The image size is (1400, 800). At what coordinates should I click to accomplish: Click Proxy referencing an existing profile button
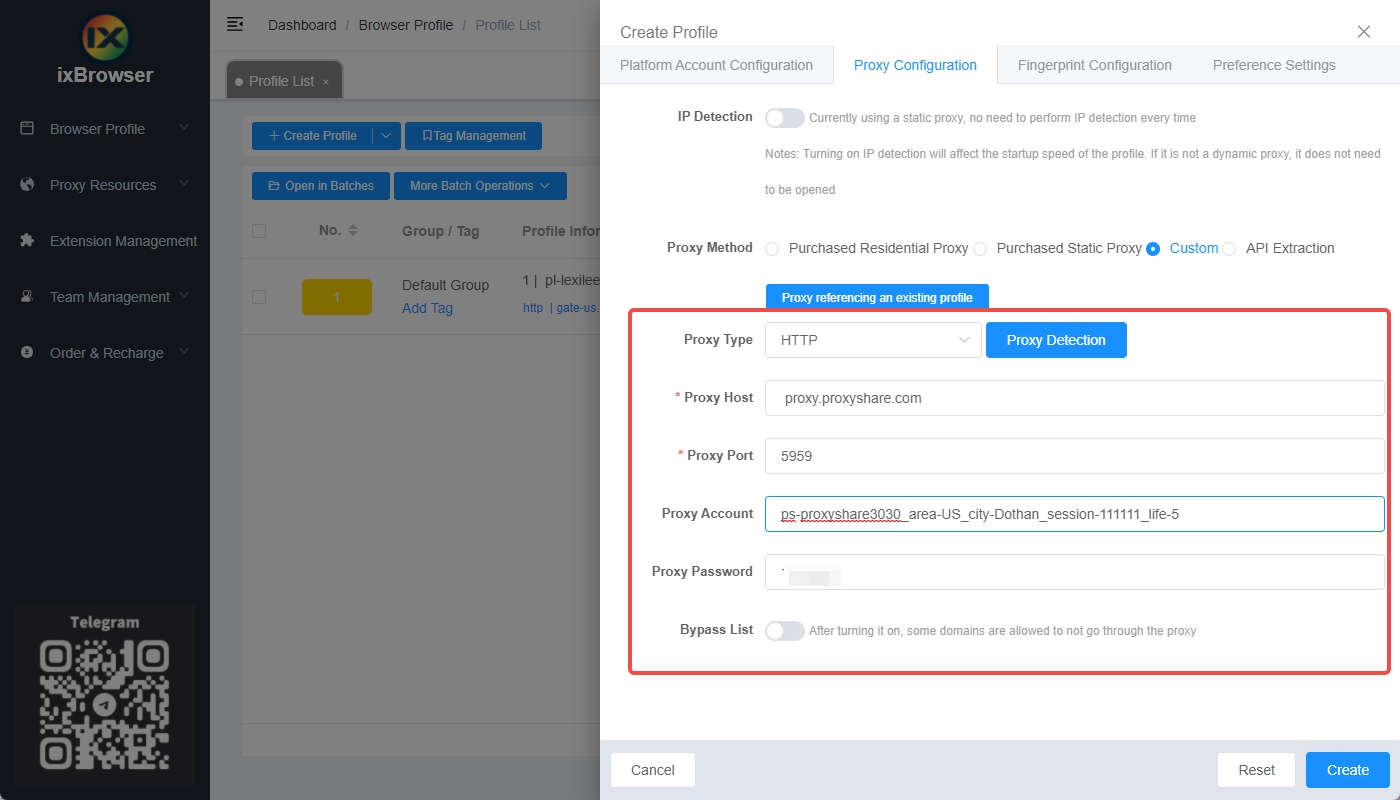877,297
